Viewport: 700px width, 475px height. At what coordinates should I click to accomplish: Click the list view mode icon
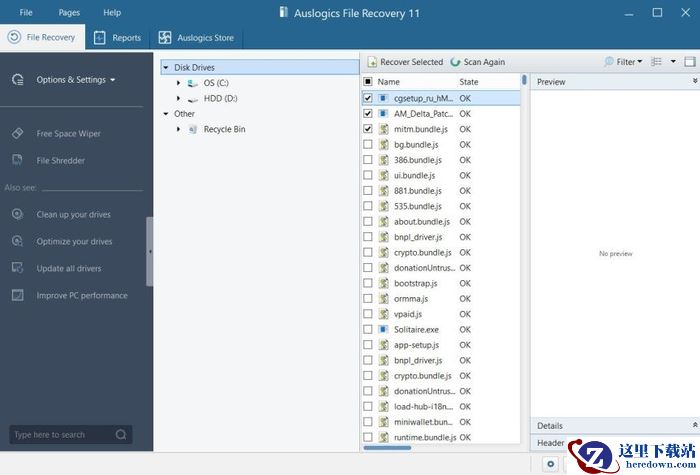click(x=656, y=62)
